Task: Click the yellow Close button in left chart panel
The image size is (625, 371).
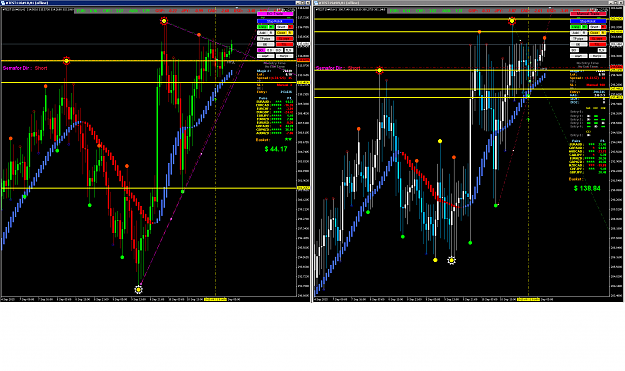Action: [285, 33]
